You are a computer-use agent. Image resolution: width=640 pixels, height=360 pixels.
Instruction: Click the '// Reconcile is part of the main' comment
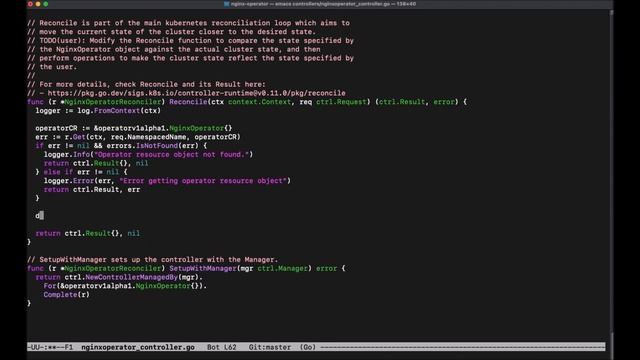pyautogui.click(x=188, y=23)
